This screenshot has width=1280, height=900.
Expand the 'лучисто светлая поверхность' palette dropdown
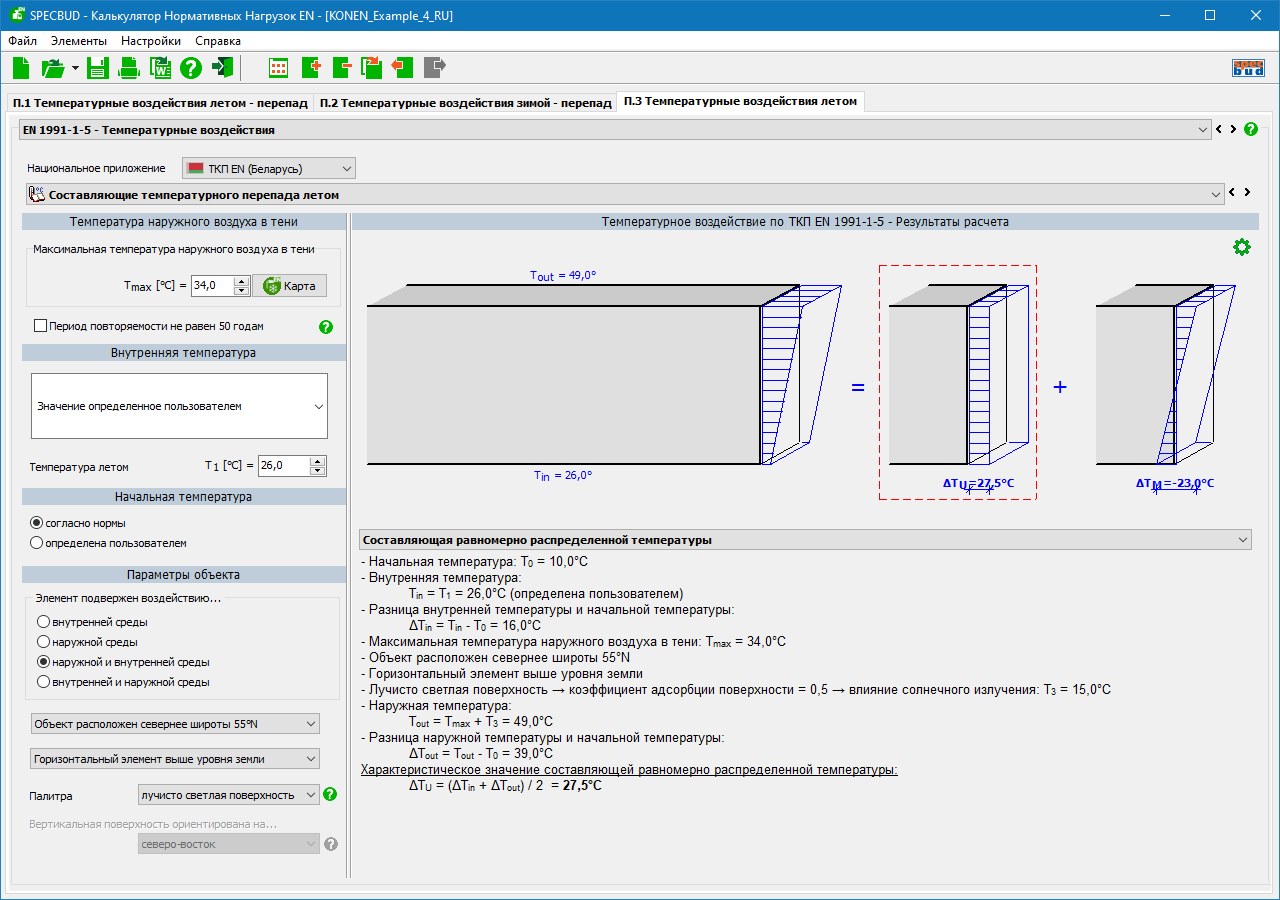point(228,795)
